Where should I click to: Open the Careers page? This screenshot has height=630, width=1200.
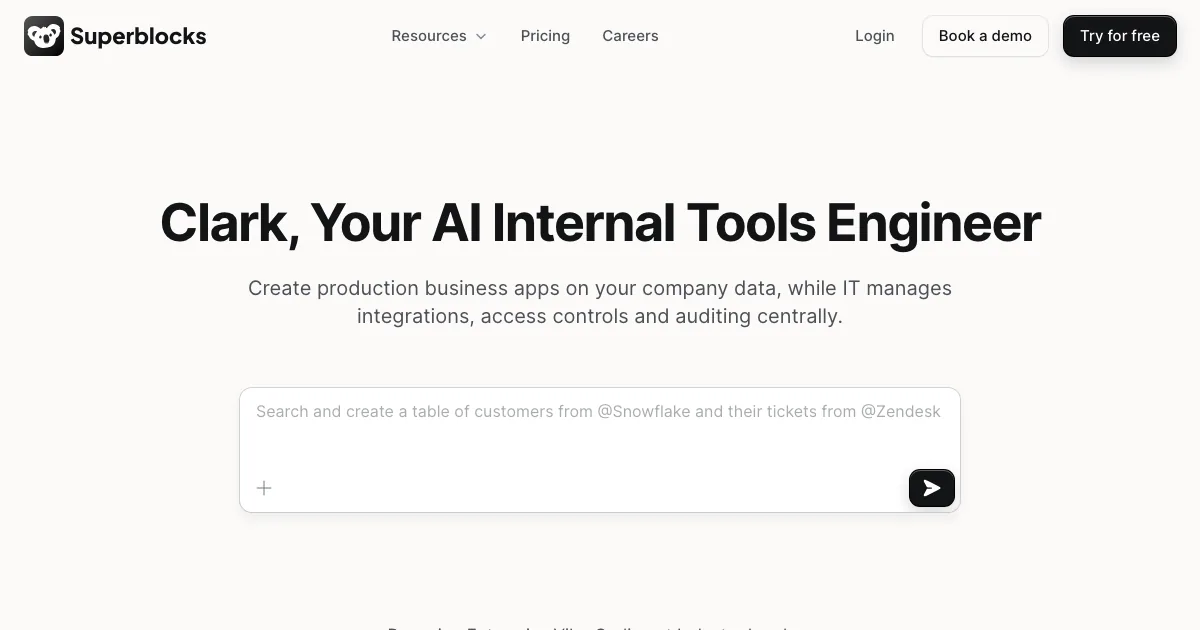630,36
